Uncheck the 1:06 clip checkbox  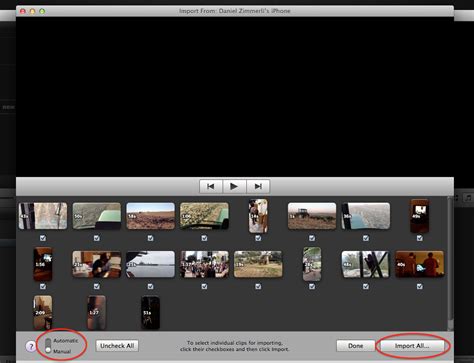204,238
